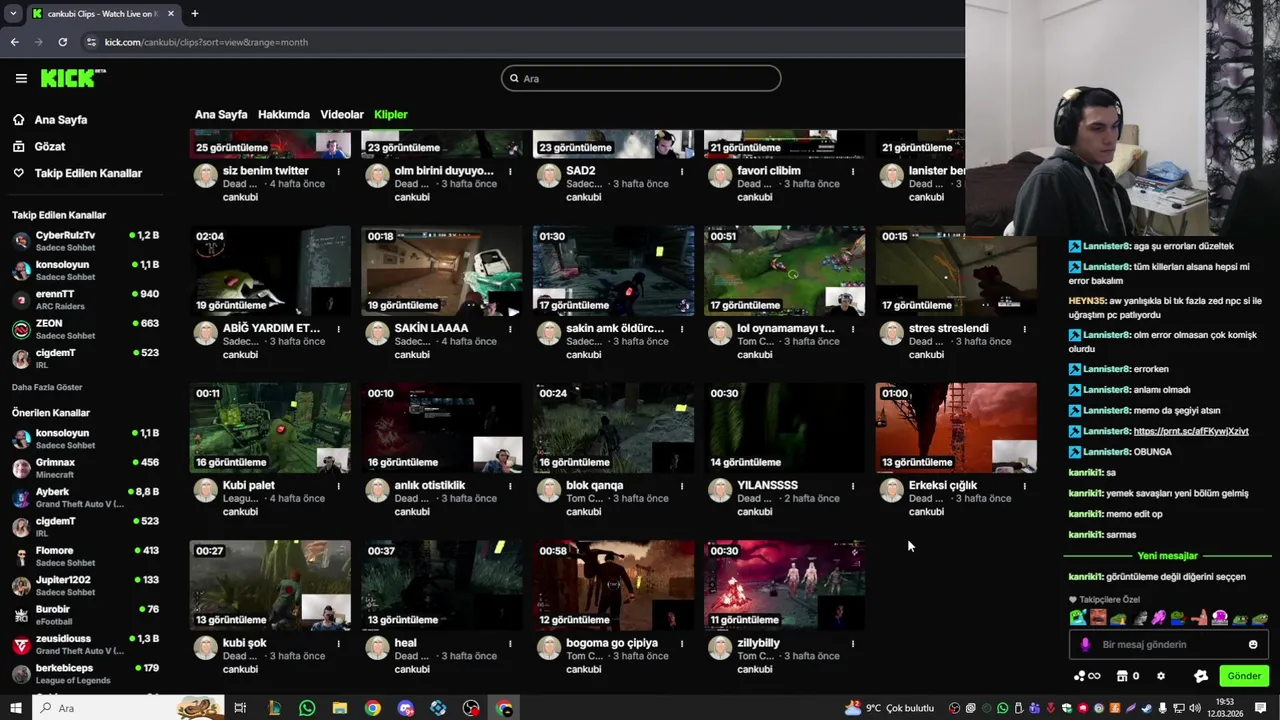This screenshot has width=1280, height=720.
Task: Expand Daha Fazla Göster in the sidebar
Action: (47, 387)
